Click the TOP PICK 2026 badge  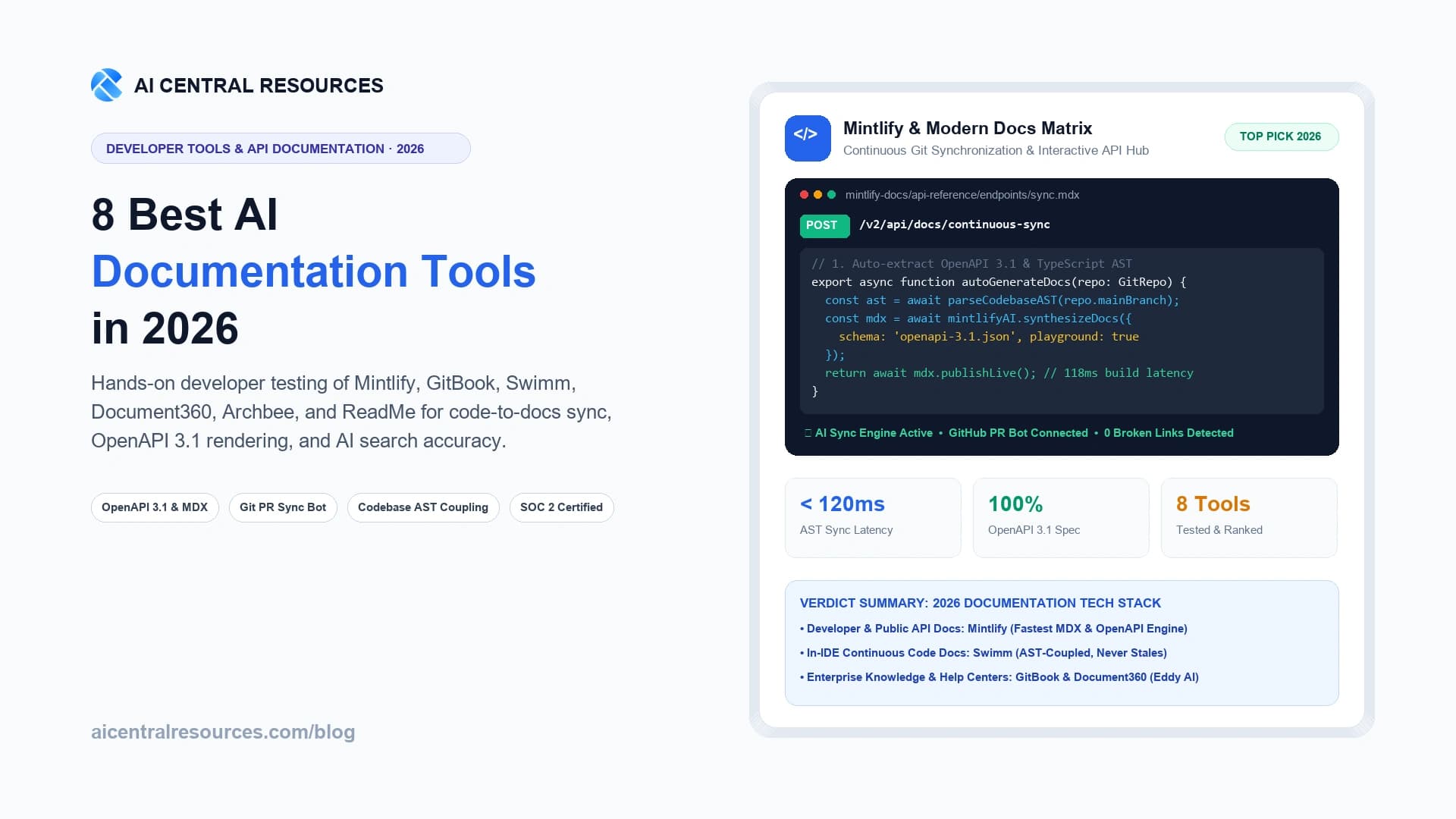[1281, 136]
